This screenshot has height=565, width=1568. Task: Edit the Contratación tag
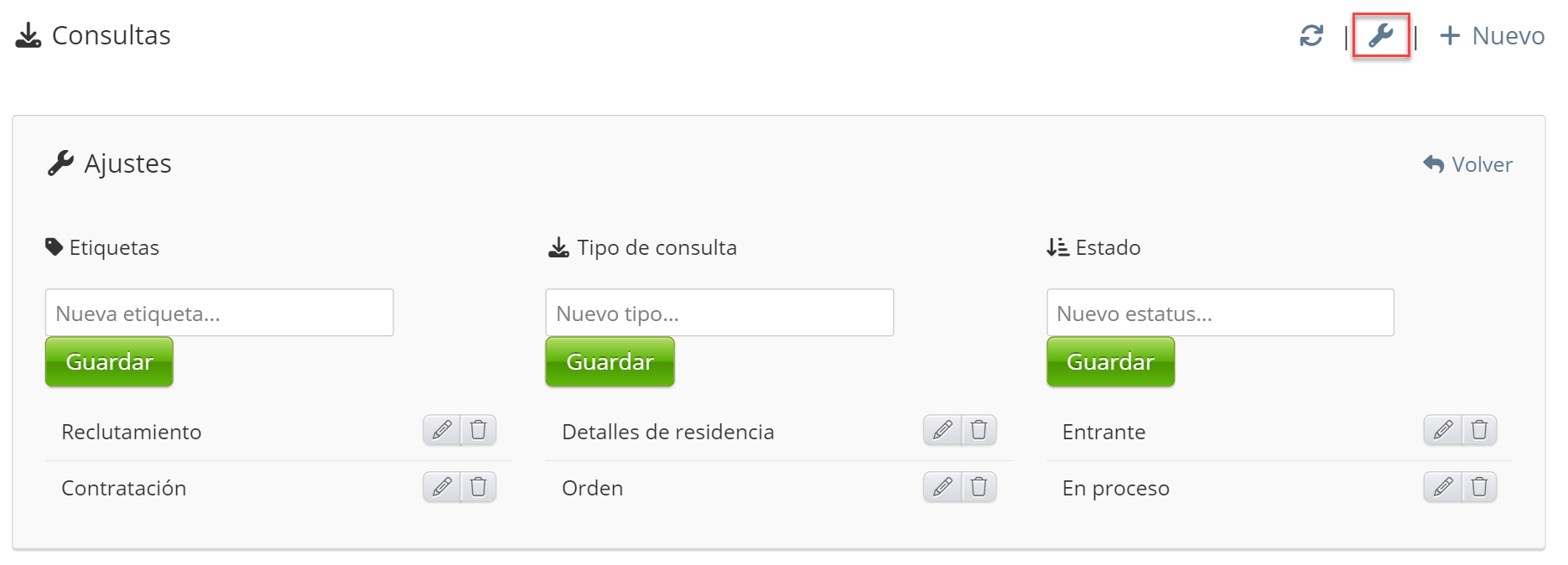point(442,486)
